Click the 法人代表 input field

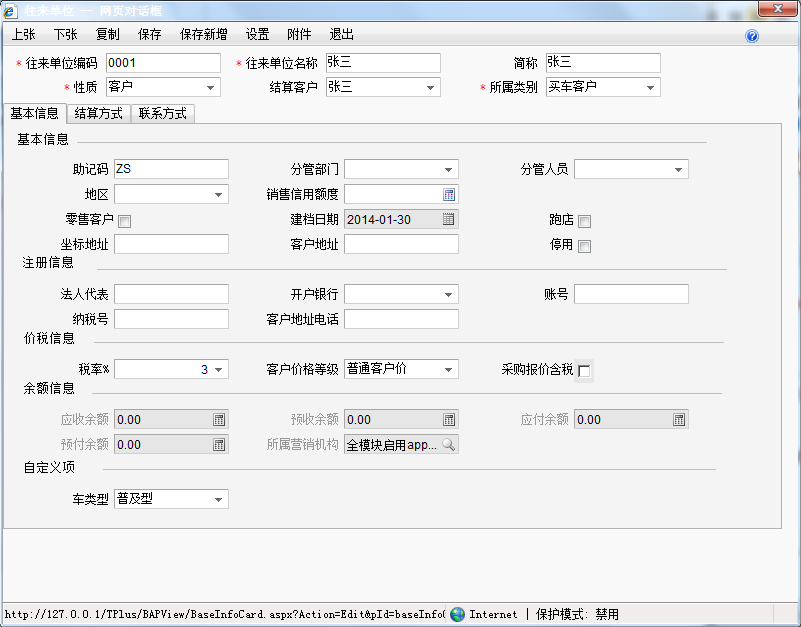171,294
